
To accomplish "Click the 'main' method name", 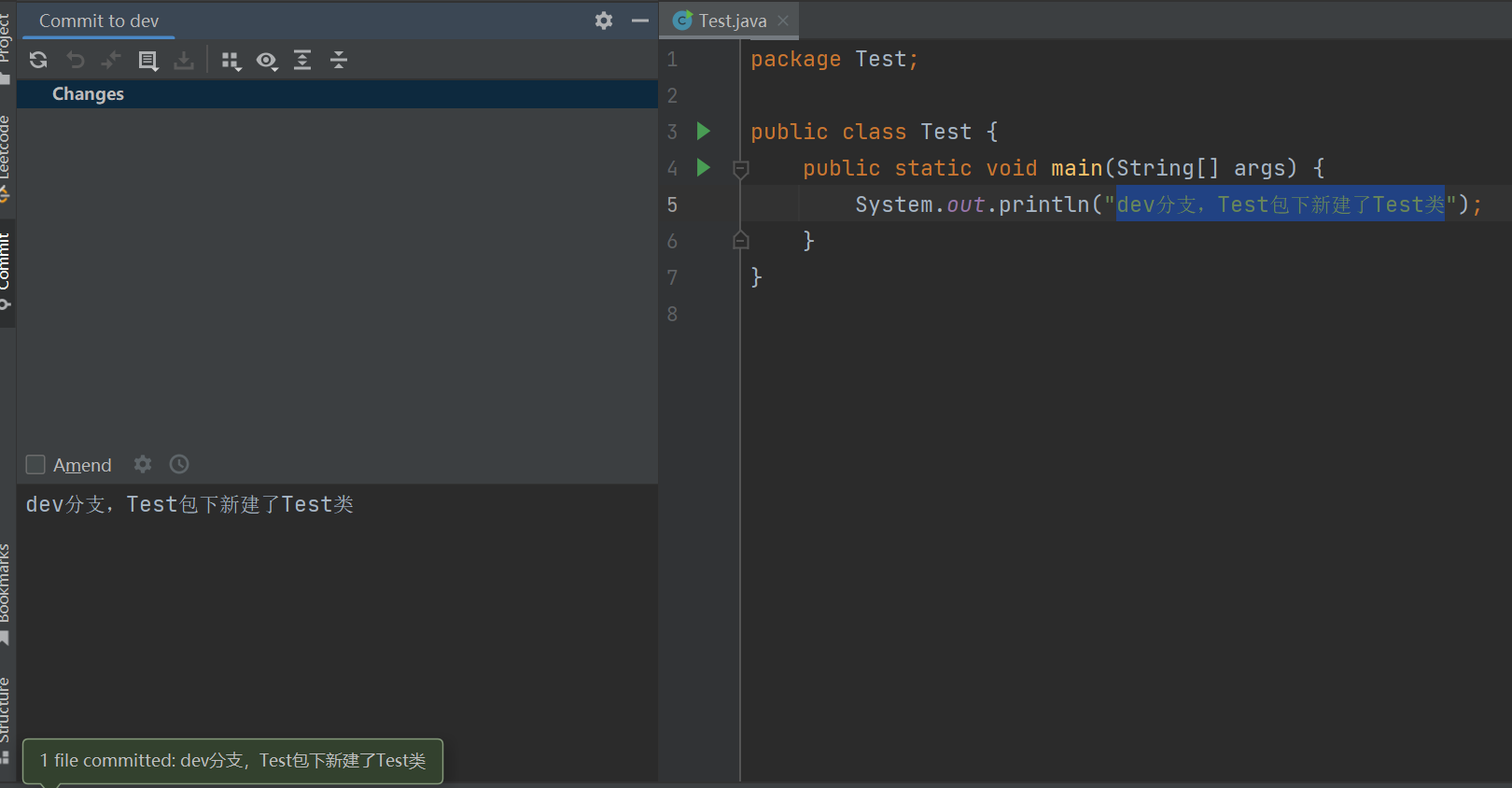I will (x=1077, y=168).
